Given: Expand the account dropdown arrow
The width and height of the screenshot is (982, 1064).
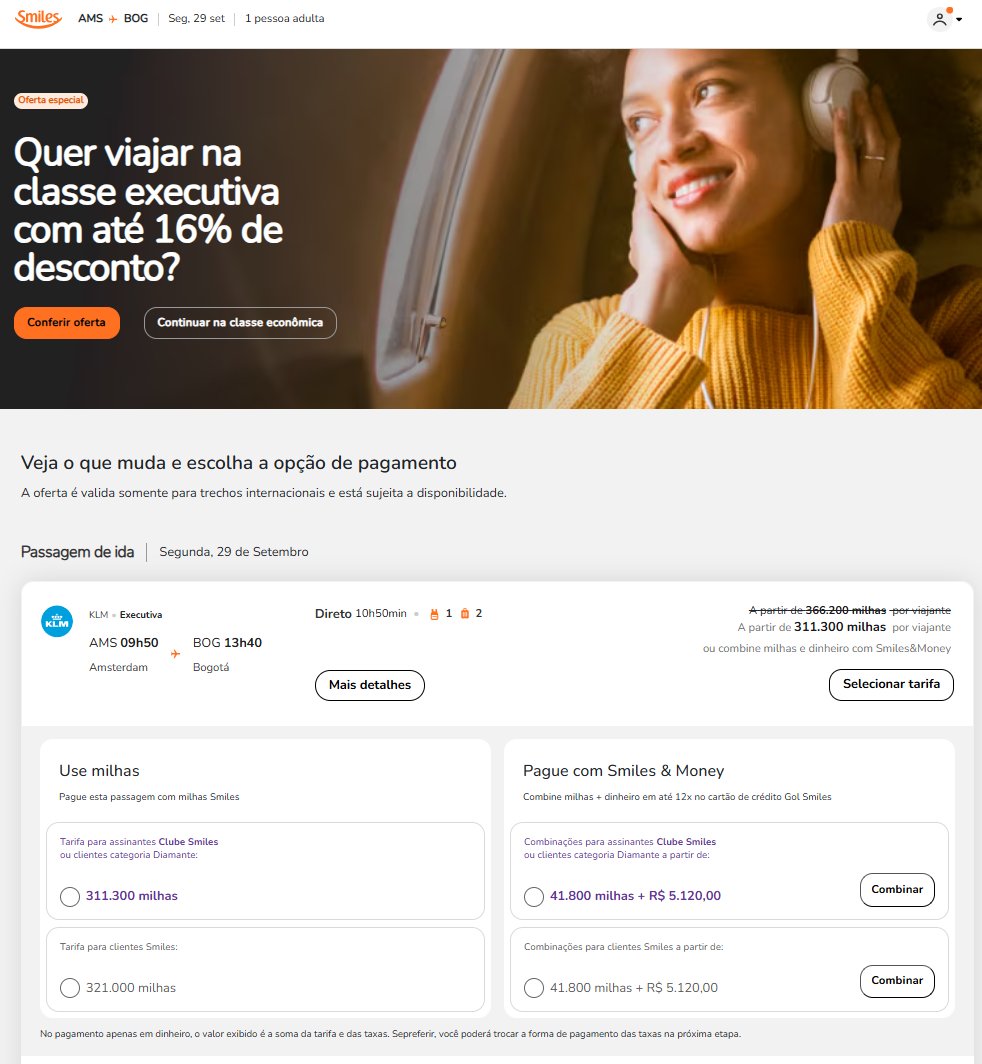Looking at the screenshot, I should coord(959,20).
